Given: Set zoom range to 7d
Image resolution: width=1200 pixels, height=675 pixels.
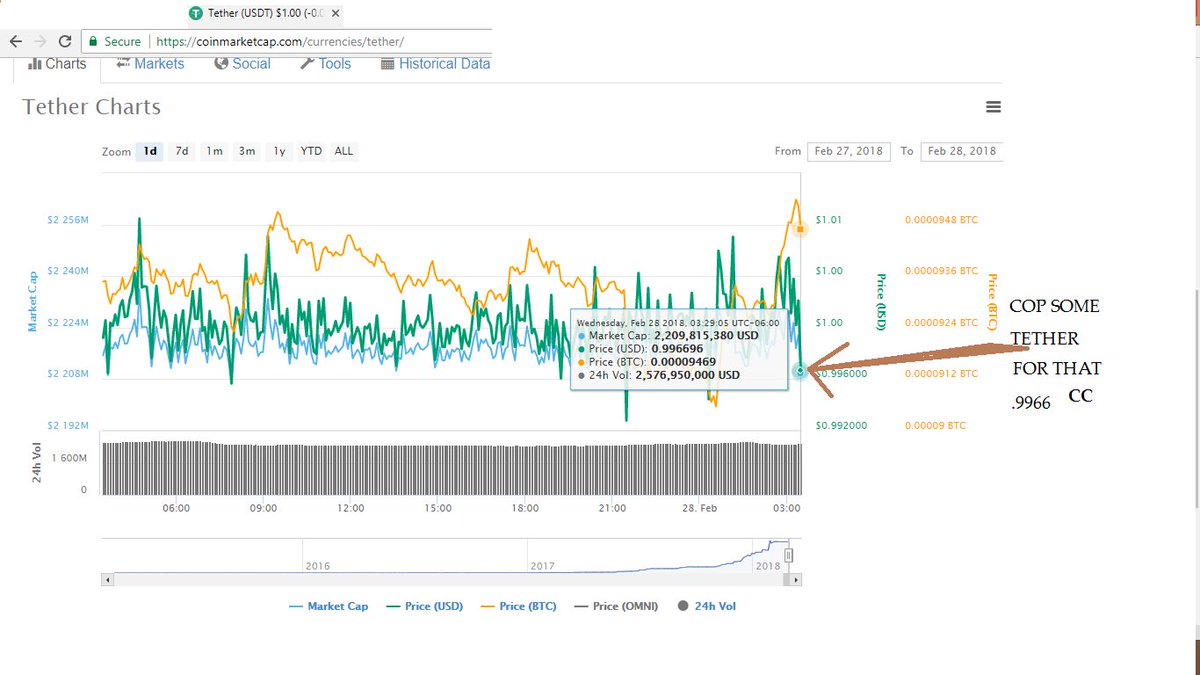Looking at the screenshot, I should coord(182,151).
